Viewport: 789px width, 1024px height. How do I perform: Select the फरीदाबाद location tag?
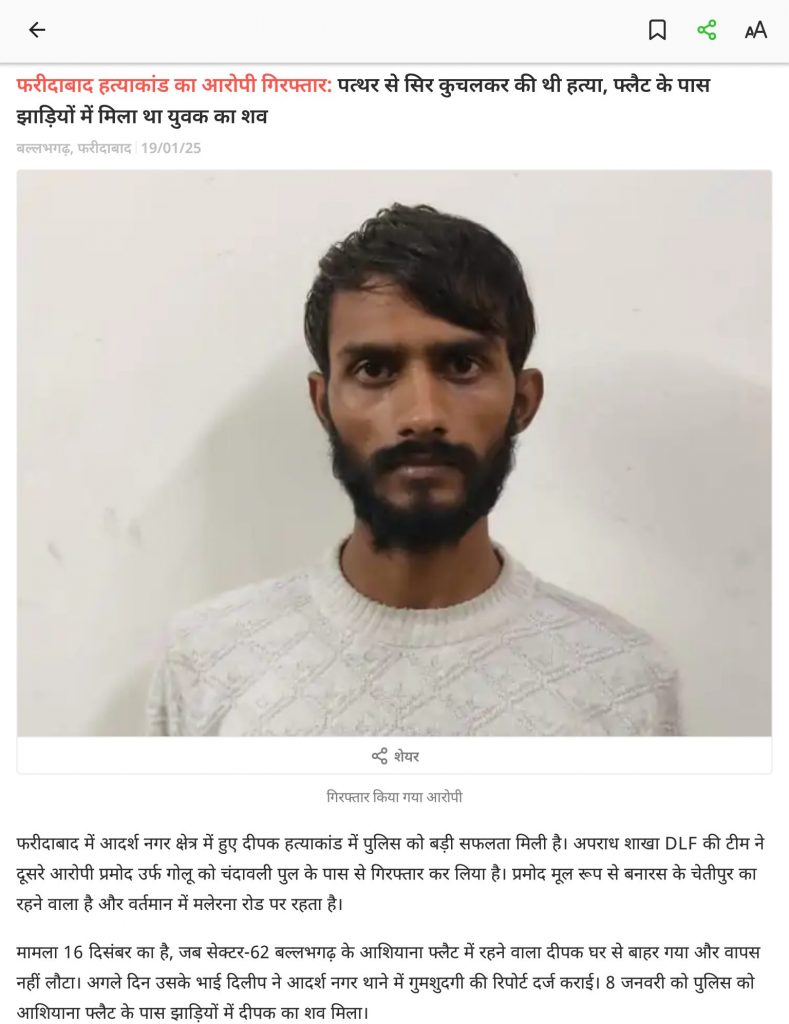click(104, 148)
